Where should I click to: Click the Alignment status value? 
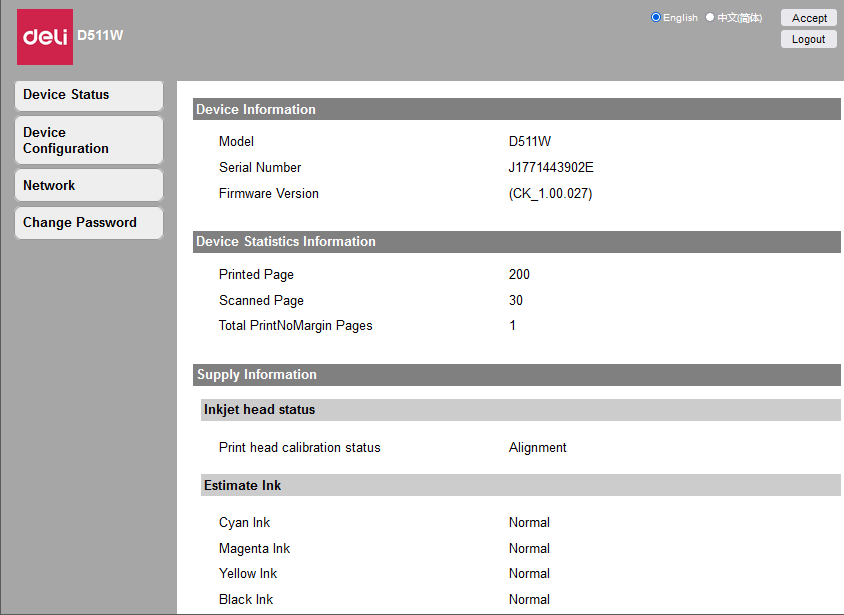click(538, 448)
